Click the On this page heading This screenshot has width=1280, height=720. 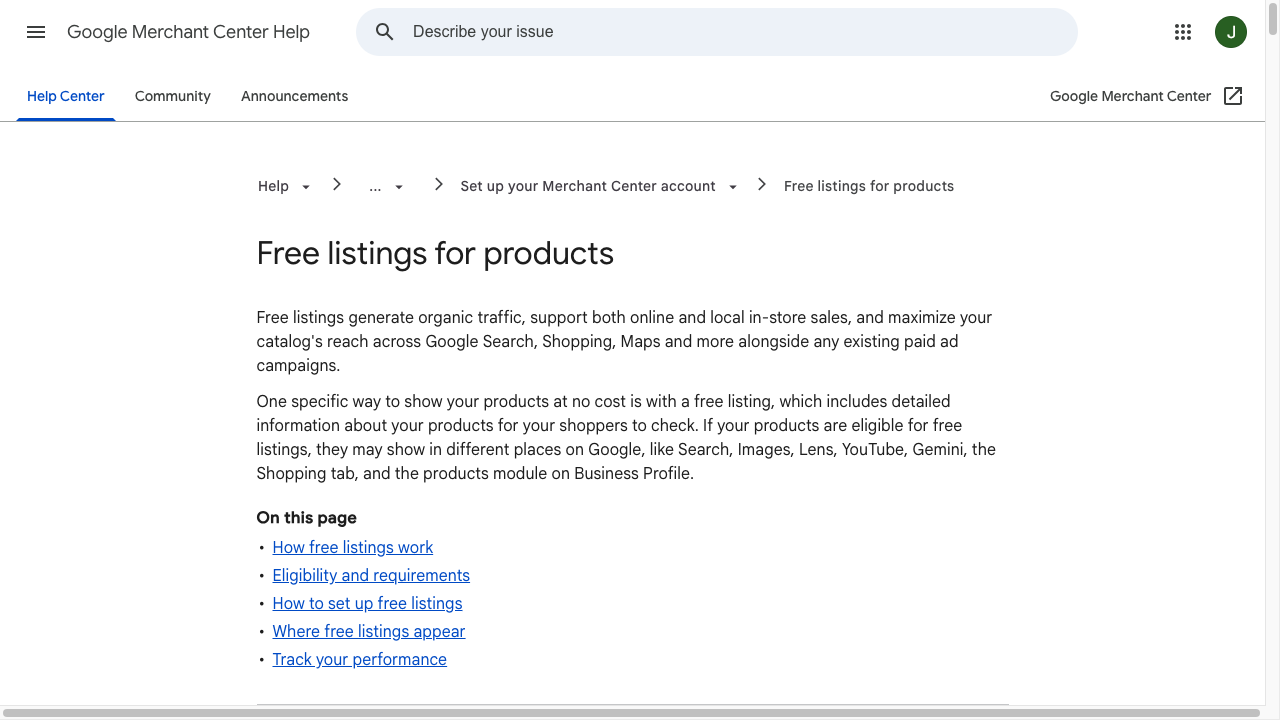click(307, 518)
